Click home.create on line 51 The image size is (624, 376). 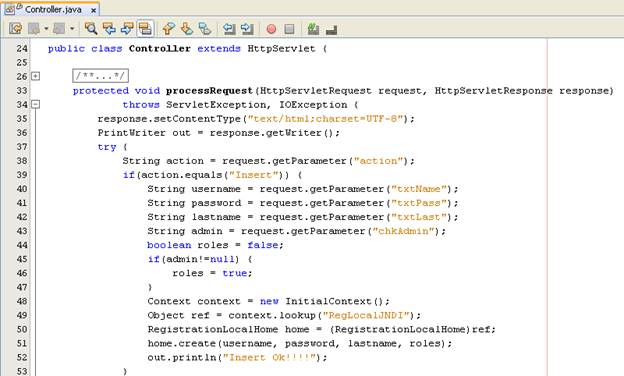(x=181, y=343)
